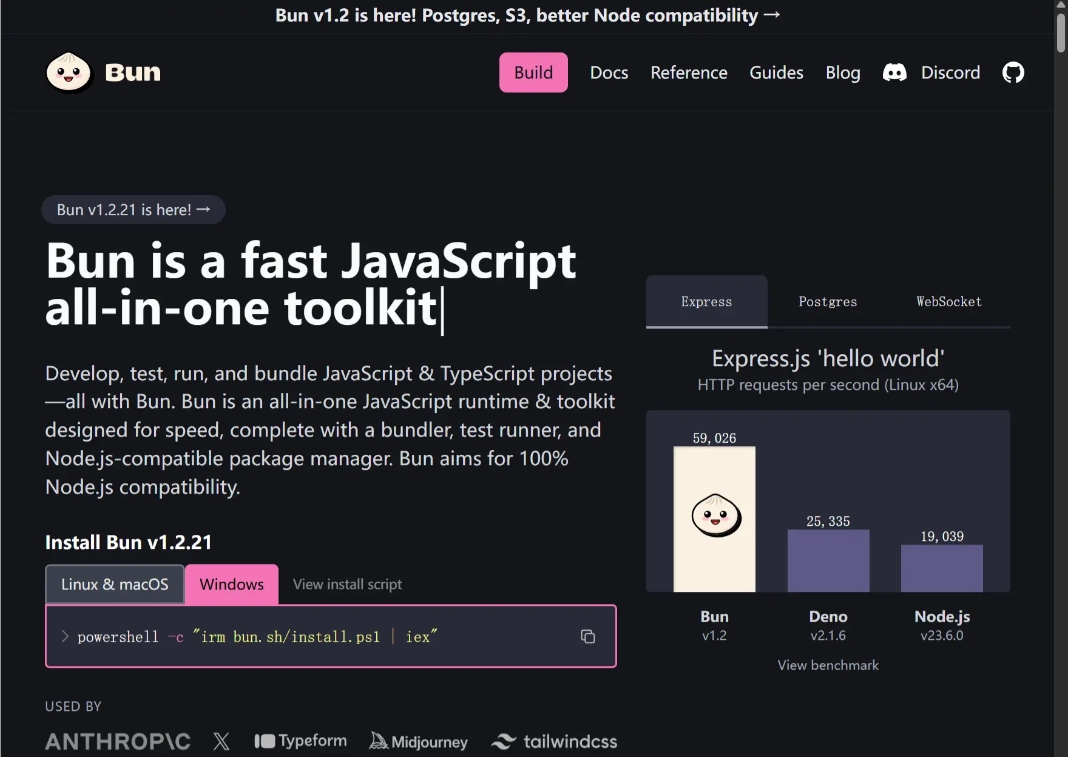The width and height of the screenshot is (1068, 757).
Task: Click the Bun v1.2 chart label
Action: (714, 625)
